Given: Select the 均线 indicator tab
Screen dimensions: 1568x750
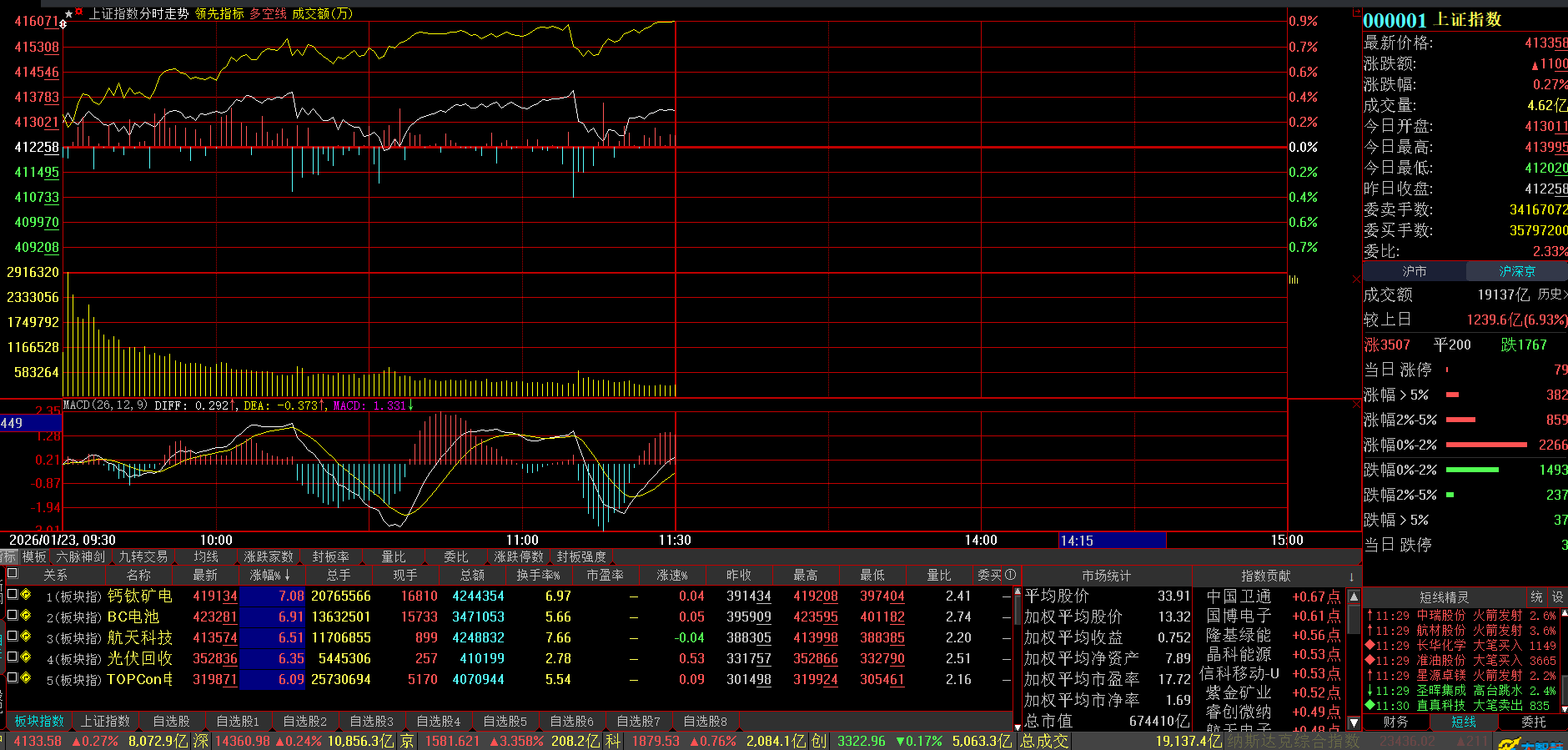Looking at the screenshot, I should click(206, 556).
